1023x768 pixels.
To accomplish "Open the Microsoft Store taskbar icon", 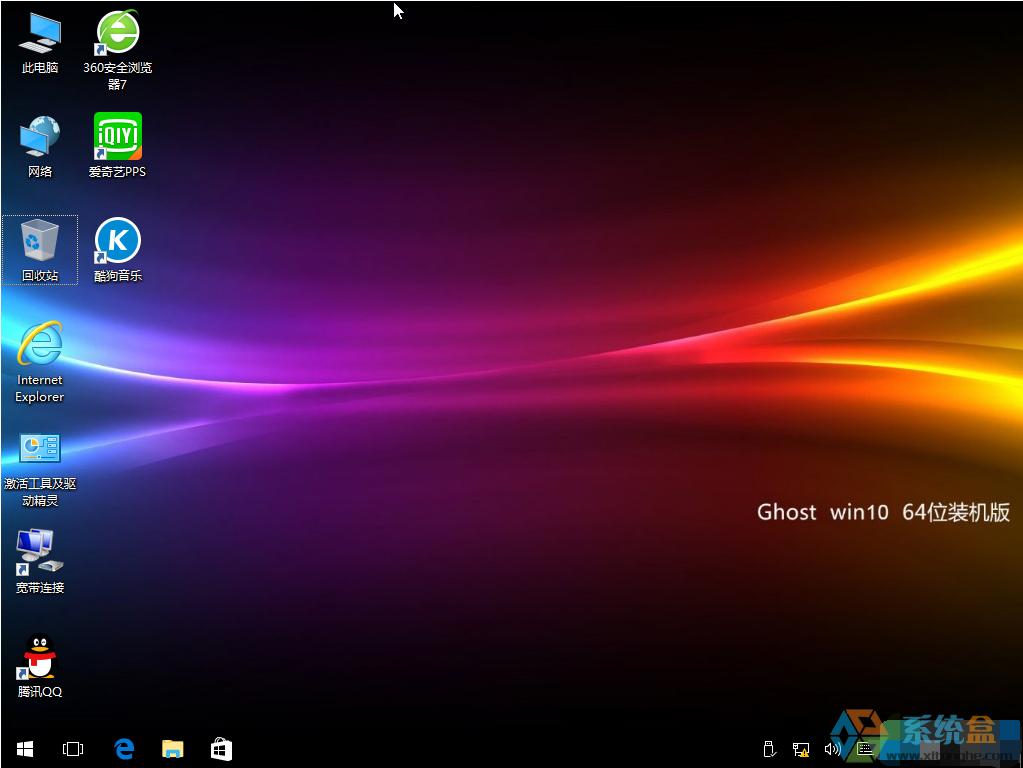I will pyautogui.click(x=221, y=748).
